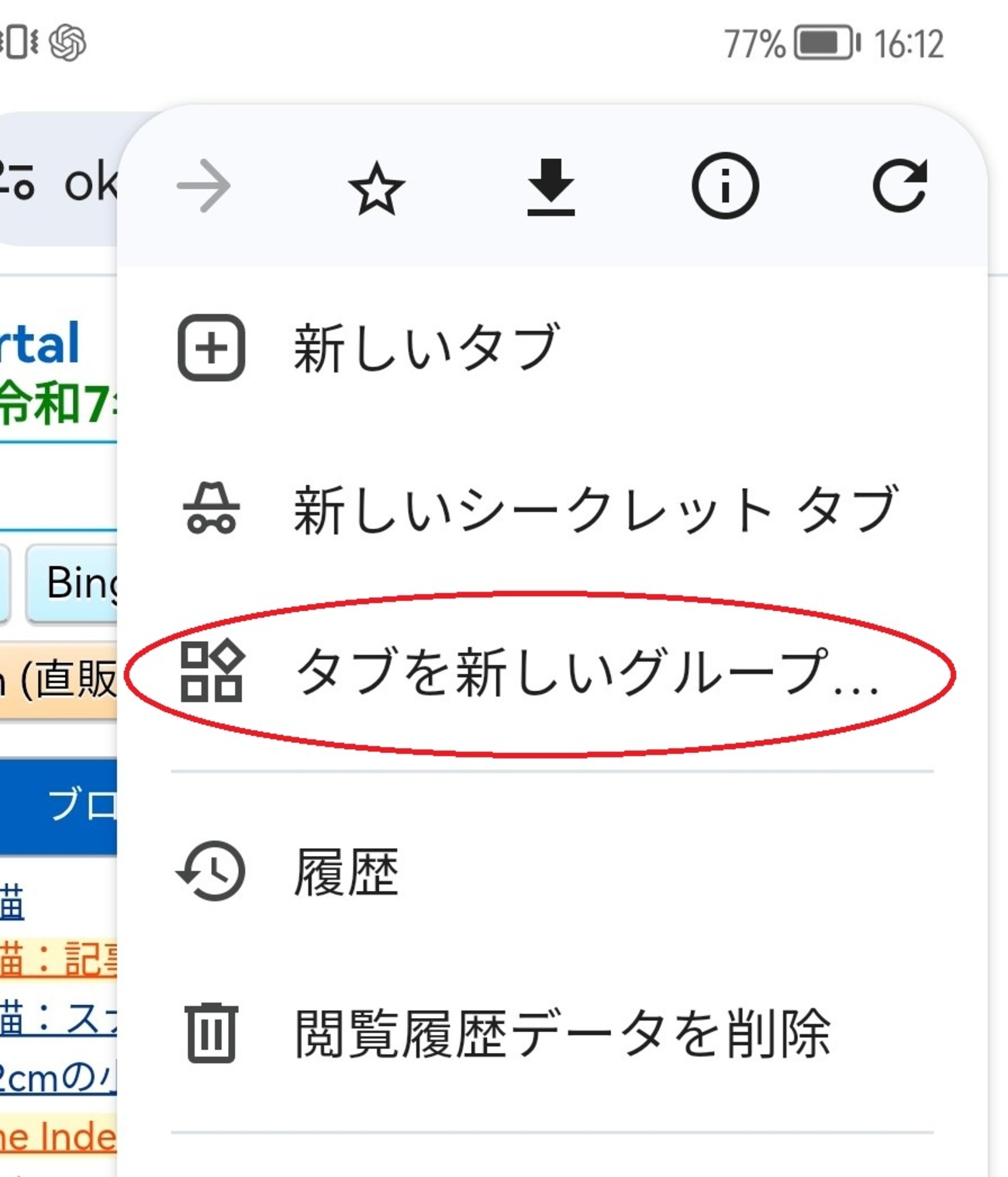1008x1177 pixels.
Task: Tap the history clock icon
Action: coord(212,872)
